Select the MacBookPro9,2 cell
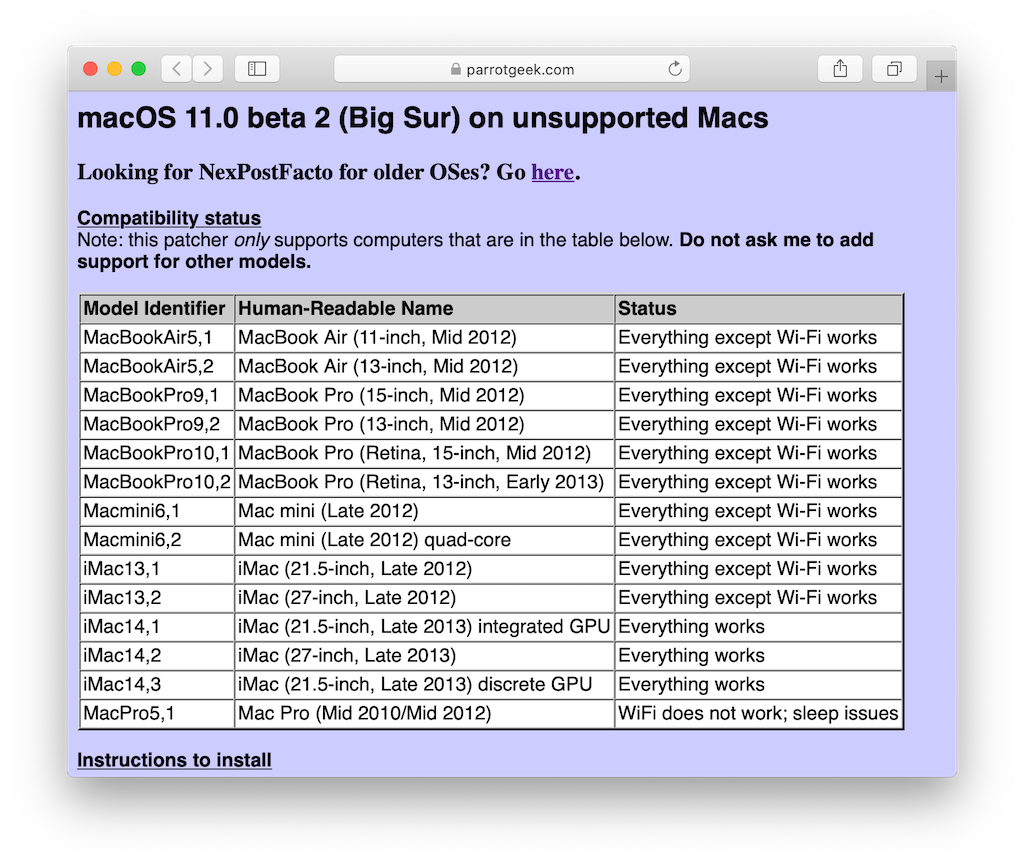This screenshot has height=866, width=1024. click(157, 424)
